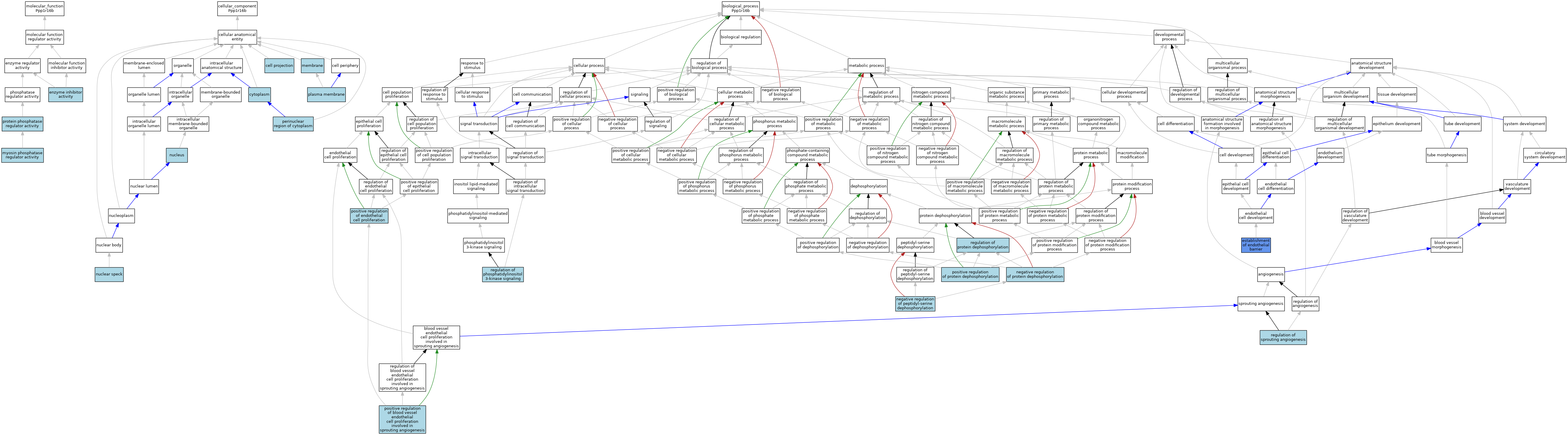Click 'positive regulation of endothelial cell proliferation' node

click(369, 216)
